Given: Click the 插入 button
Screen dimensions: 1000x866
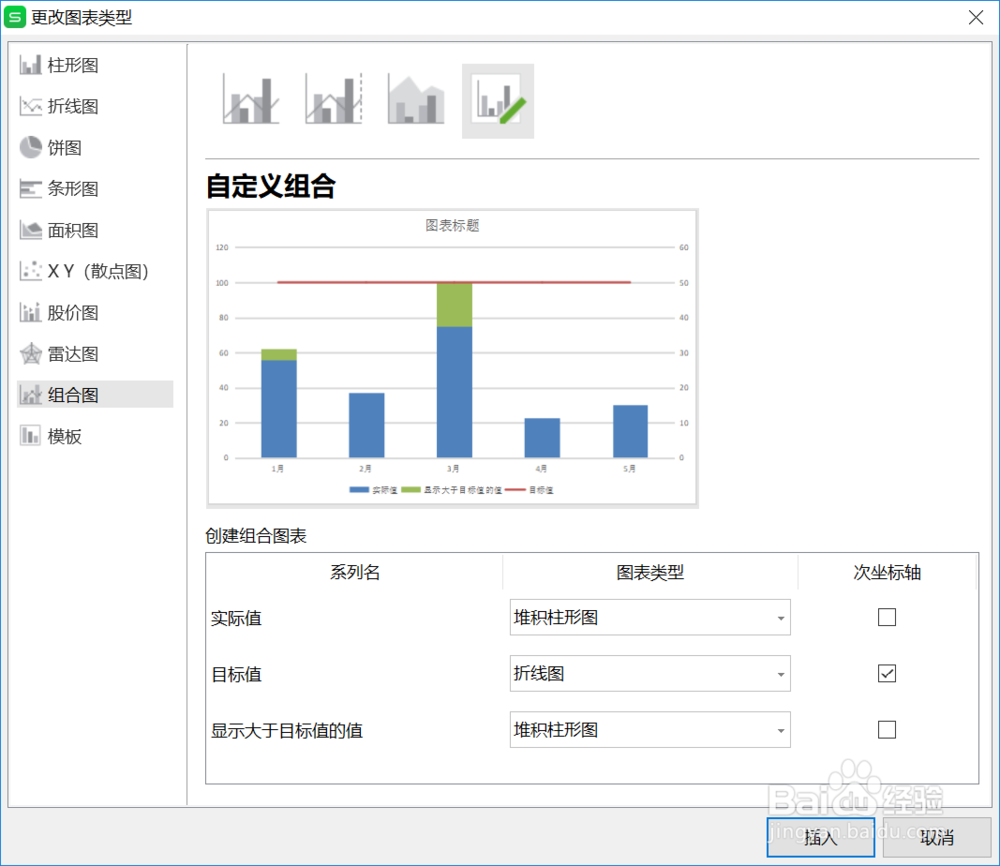Looking at the screenshot, I should click(820, 837).
